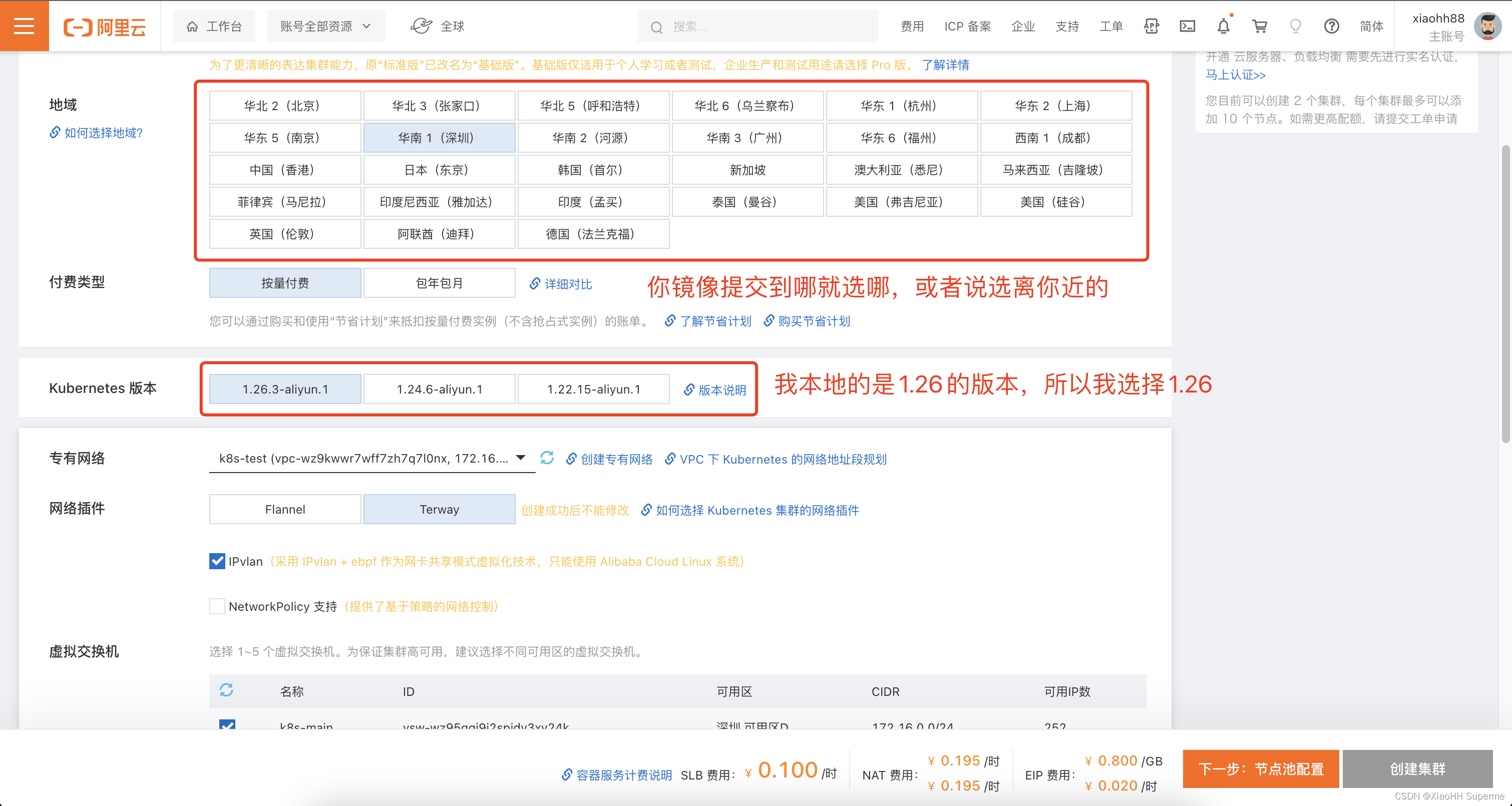Open VPC 下 Kubernetes 的网络地址段规划 link
Screen dimensions: 1512x806
[x=776, y=459]
